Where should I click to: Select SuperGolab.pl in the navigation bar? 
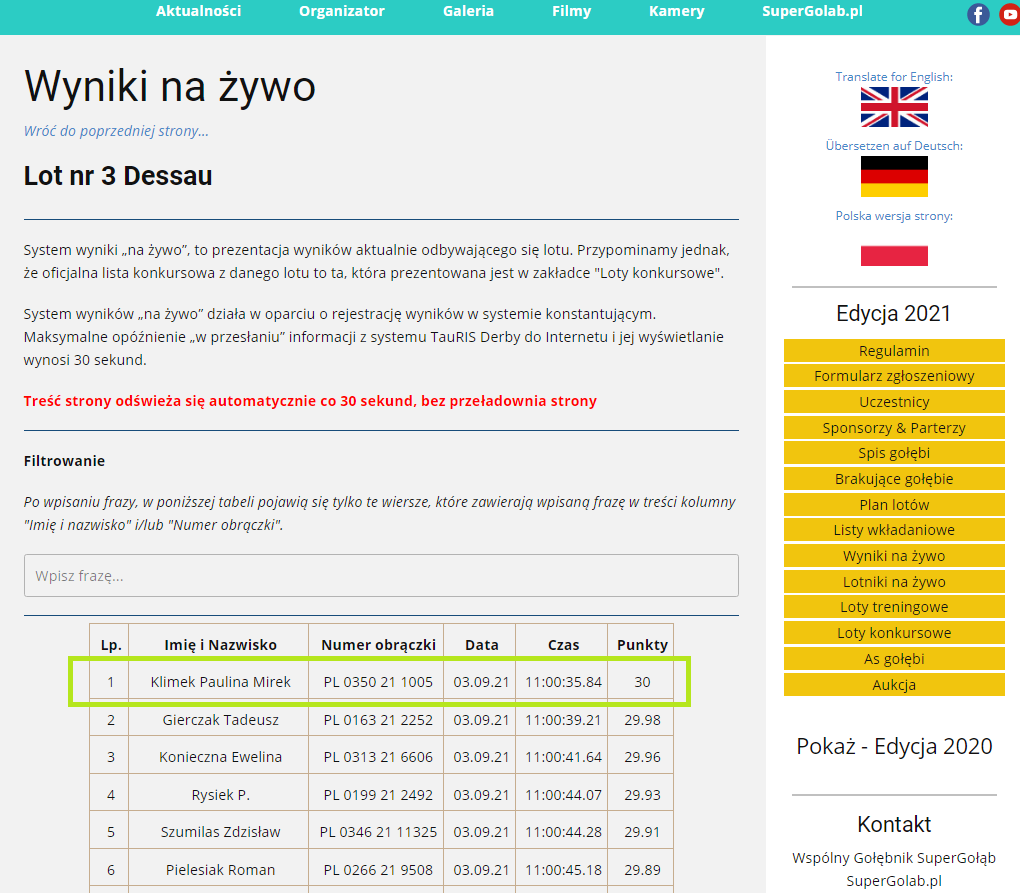(812, 12)
